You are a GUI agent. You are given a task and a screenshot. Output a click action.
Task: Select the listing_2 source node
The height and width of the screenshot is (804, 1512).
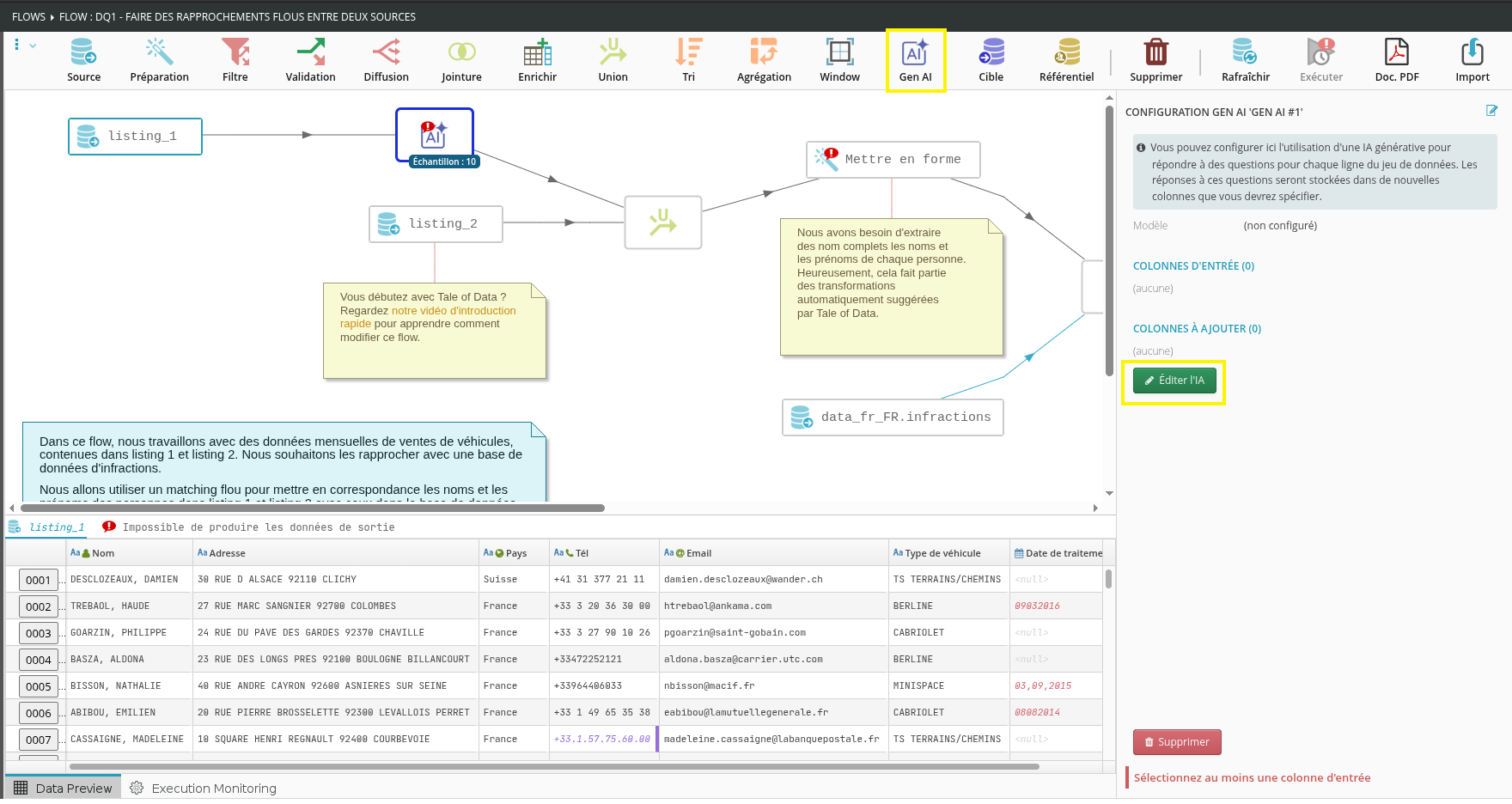pyautogui.click(x=436, y=224)
